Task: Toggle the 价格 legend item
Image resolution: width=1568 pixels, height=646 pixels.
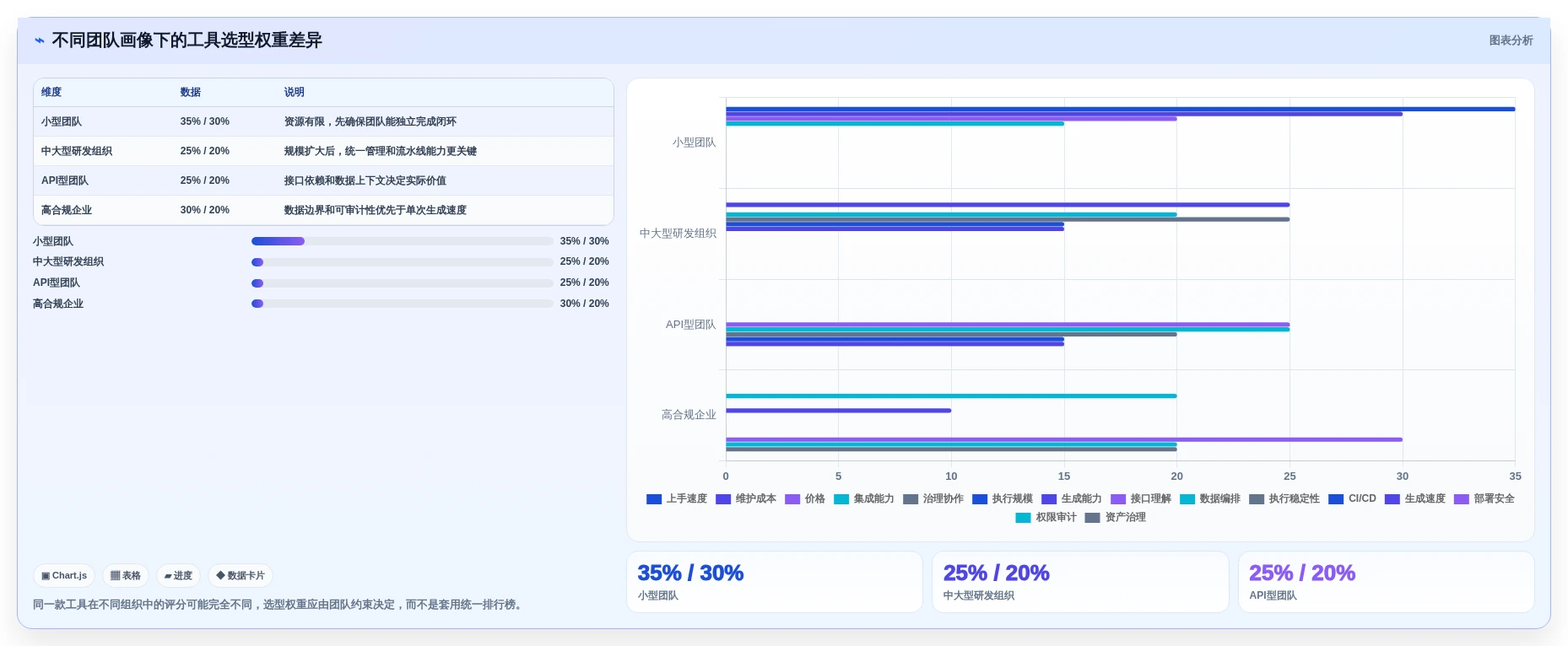Action: pyautogui.click(x=805, y=498)
